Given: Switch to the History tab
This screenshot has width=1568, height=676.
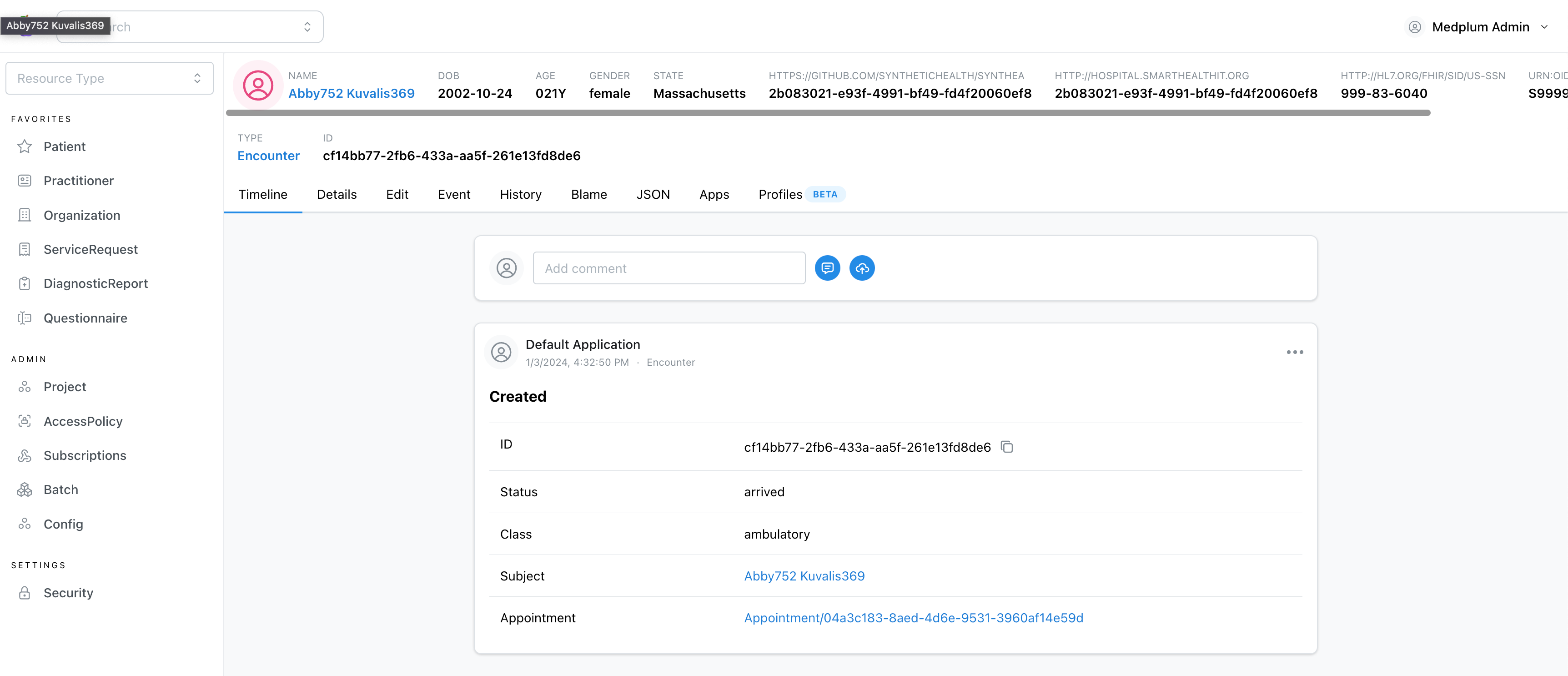Looking at the screenshot, I should coord(520,194).
